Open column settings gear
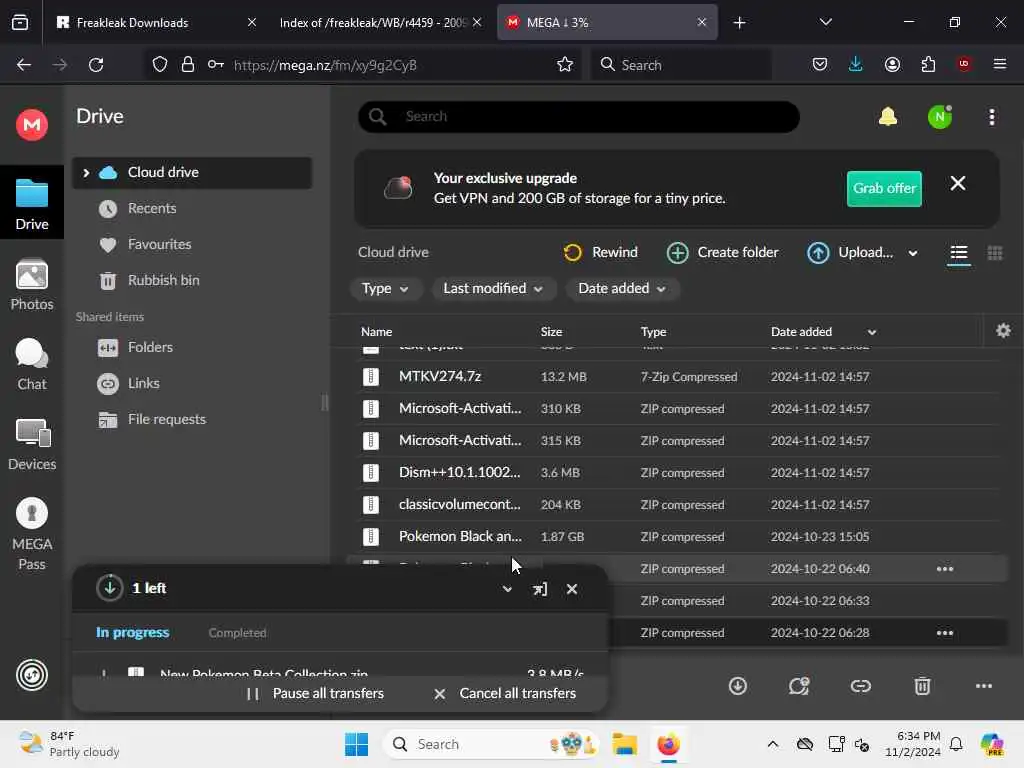Image resolution: width=1024 pixels, height=768 pixels. (x=1003, y=330)
